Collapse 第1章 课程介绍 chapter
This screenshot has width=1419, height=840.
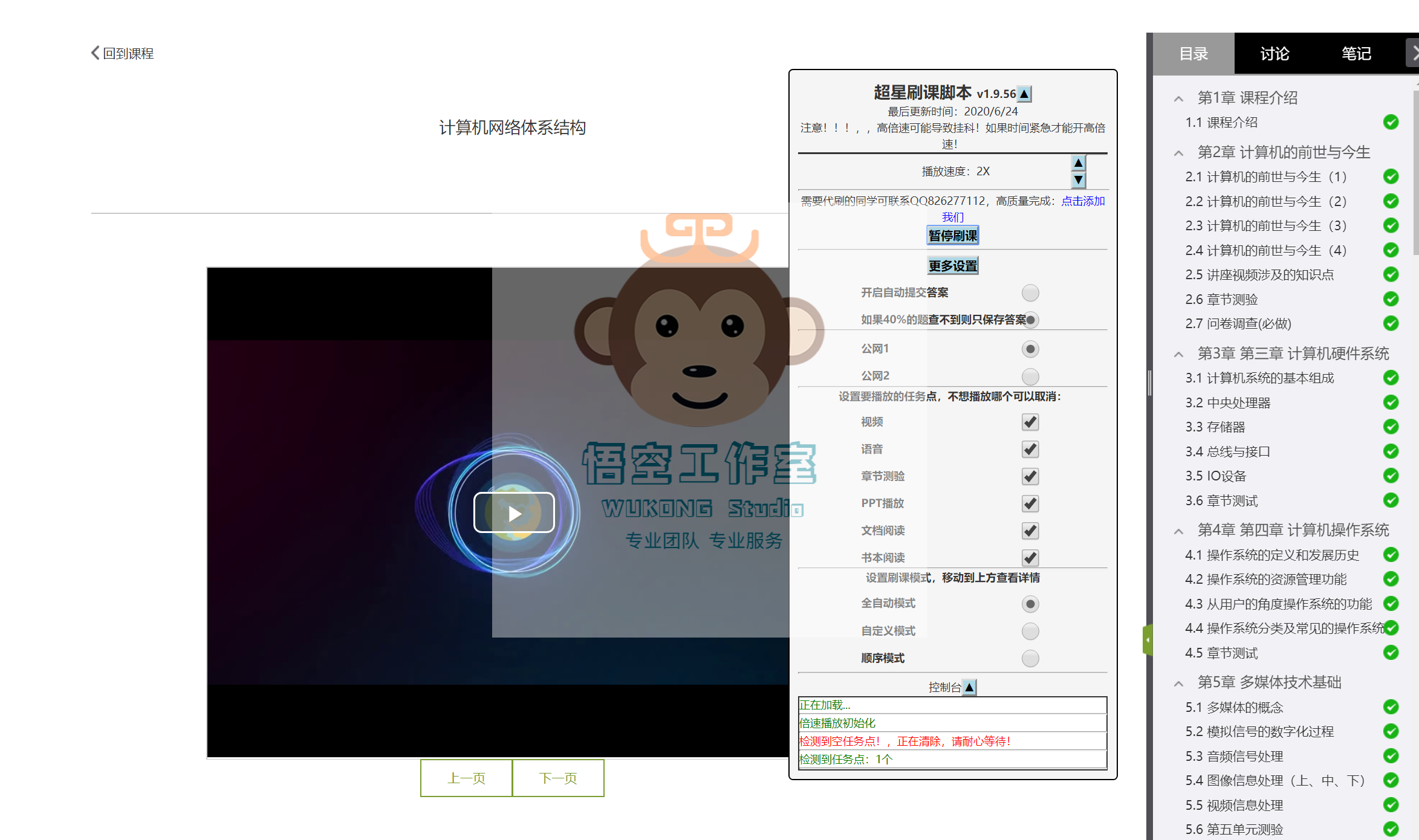click(x=1178, y=99)
